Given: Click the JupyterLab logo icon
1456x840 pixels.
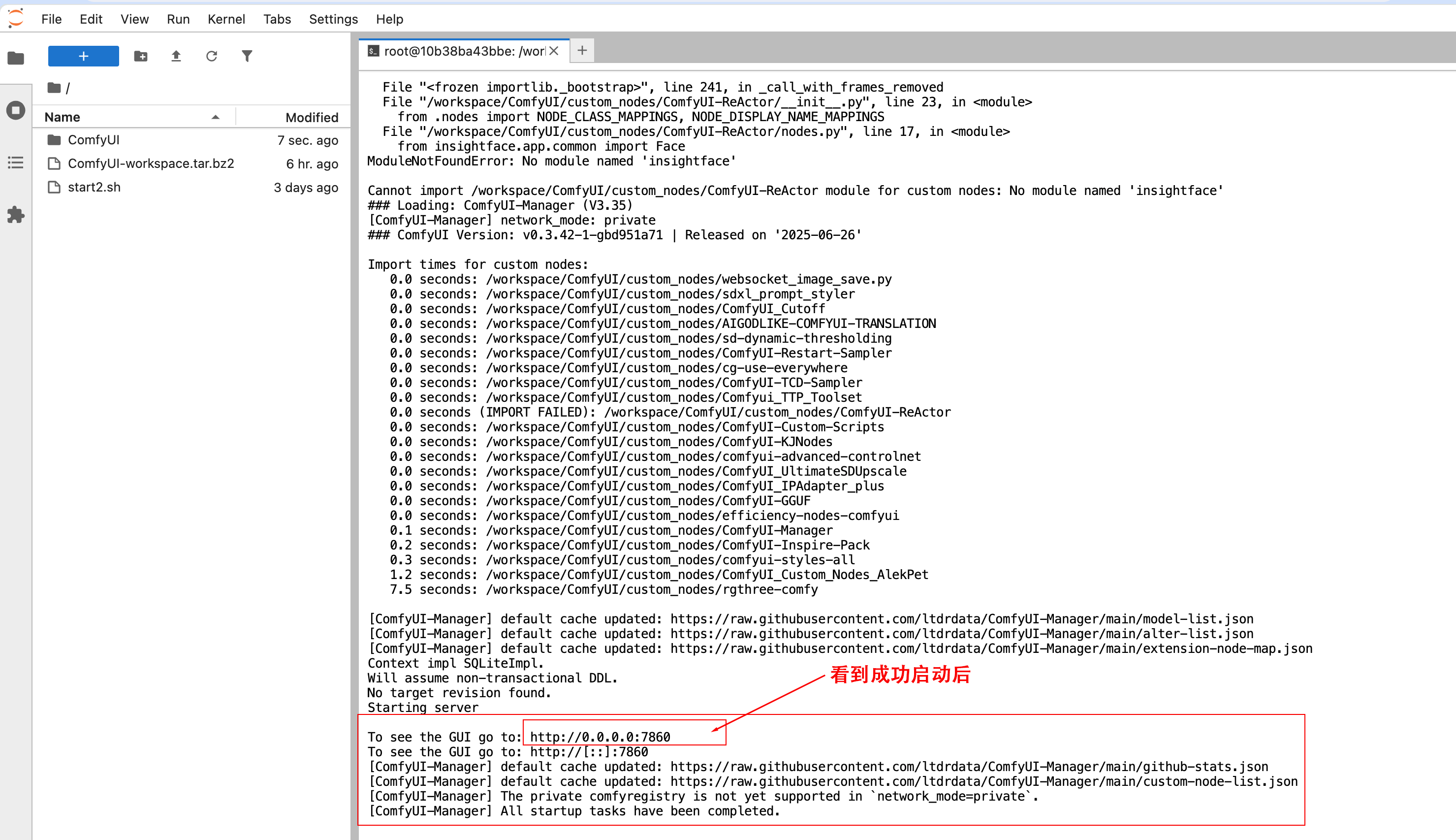Looking at the screenshot, I should [x=16, y=18].
